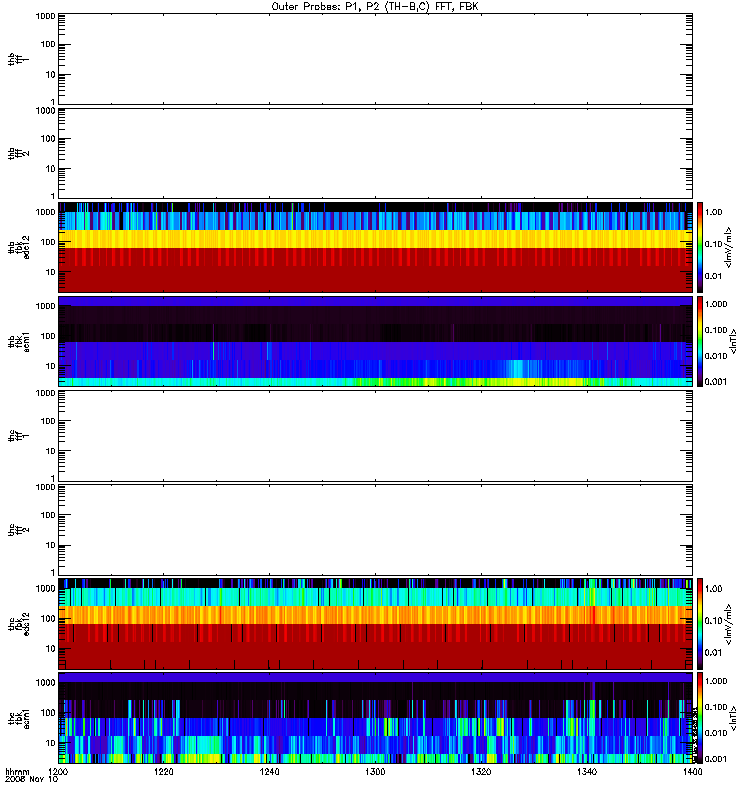Click the "100" frequency tick of the thc fbk scm1 panel
Viewport: 750px width, 800px height.
48,713
